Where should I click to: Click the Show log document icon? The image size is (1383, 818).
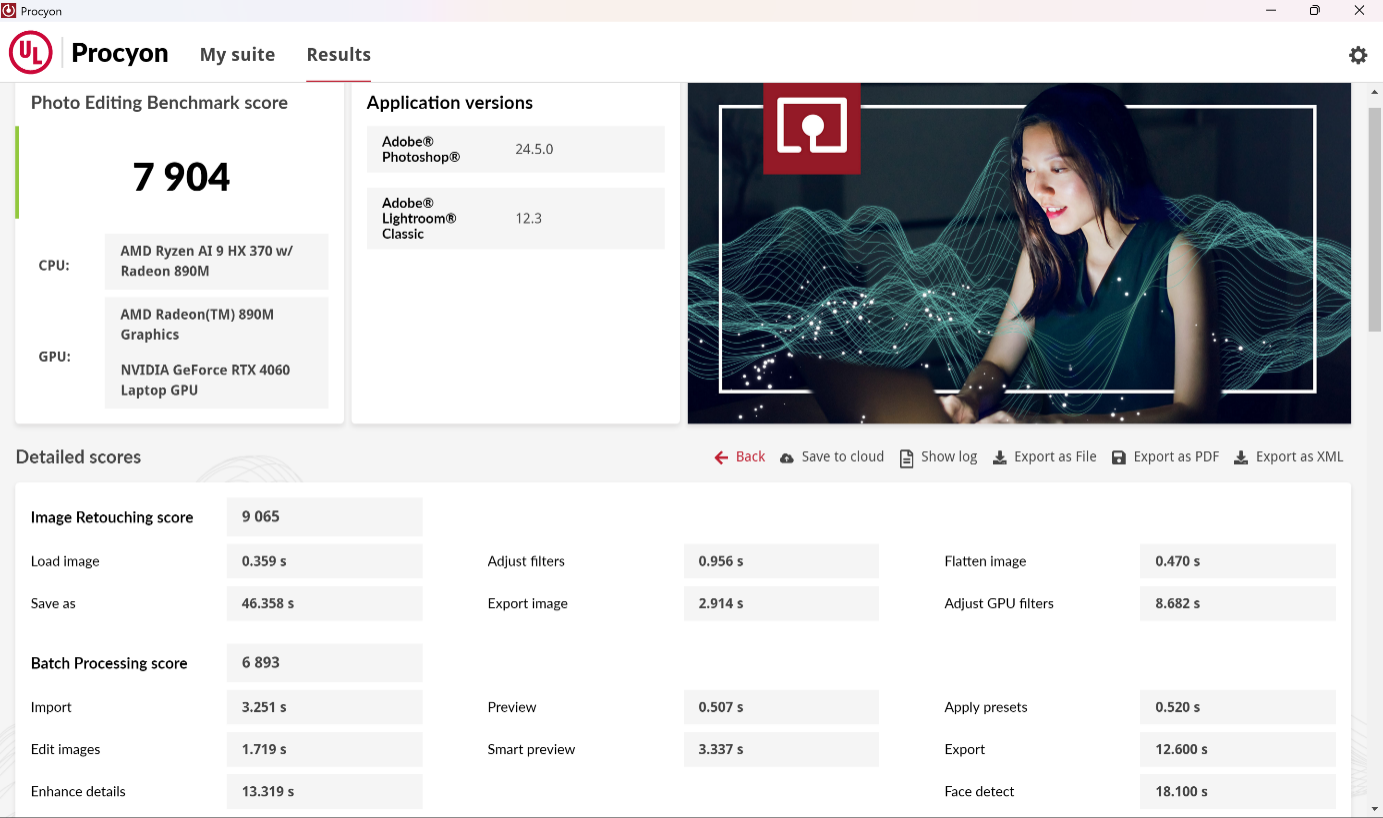coord(906,458)
